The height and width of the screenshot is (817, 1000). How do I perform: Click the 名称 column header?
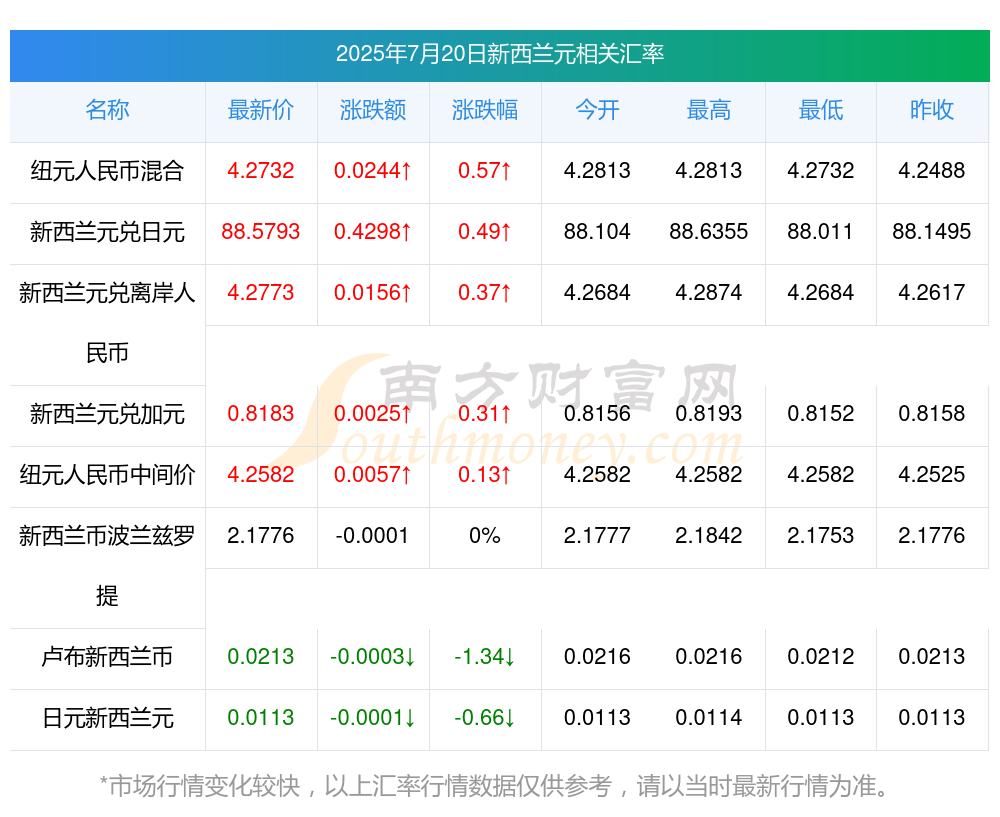(x=107, y=110)
